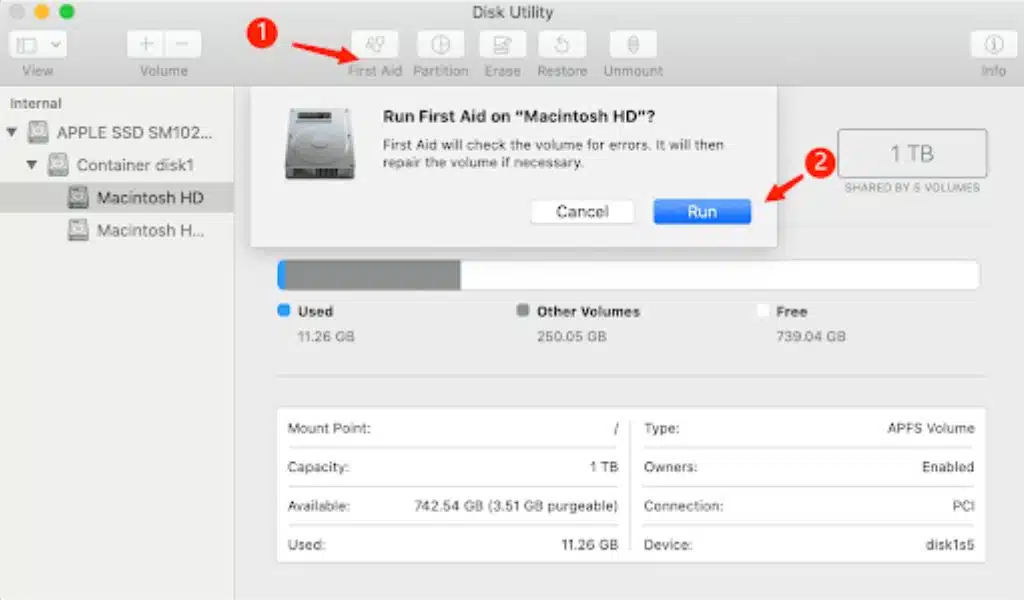This screenshot has width=1024, height=600.
Task: Click the green fullscreen window button
Action: (x=67, y=12)
